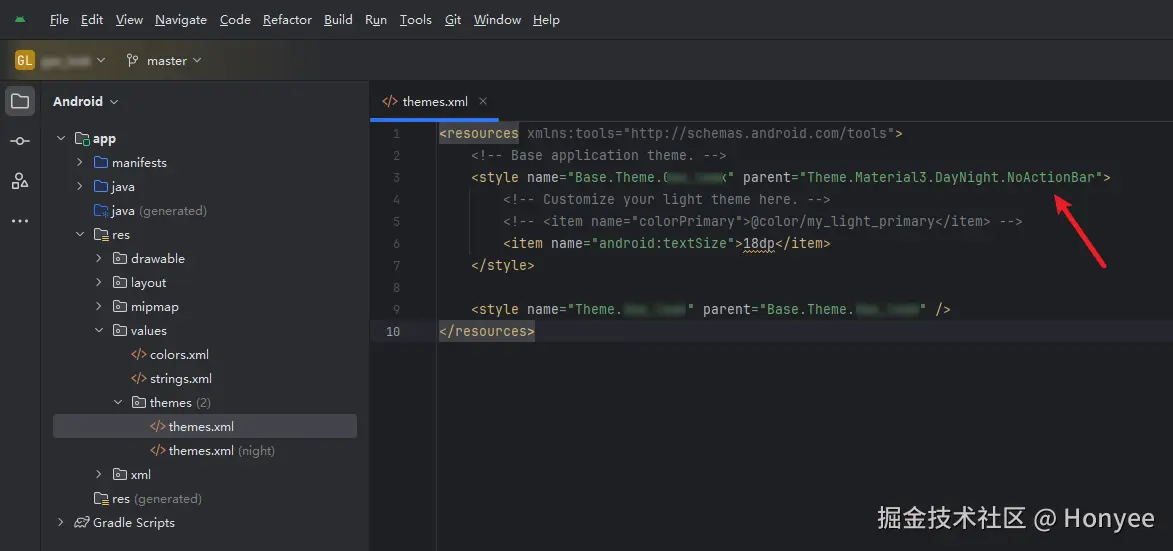Click the Base application theme comment
This screenshot has height=551, width=1173.
[x=599, y=156]
